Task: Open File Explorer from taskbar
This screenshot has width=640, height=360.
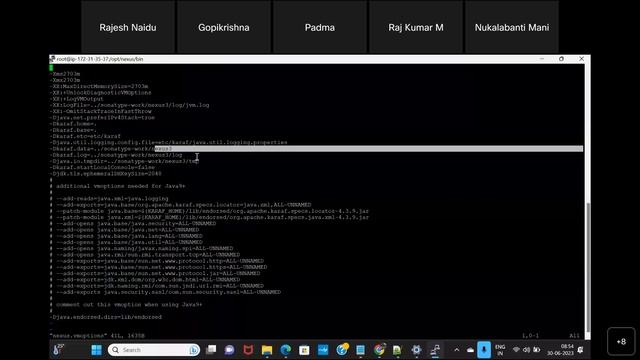Action: tap(267, 350)
